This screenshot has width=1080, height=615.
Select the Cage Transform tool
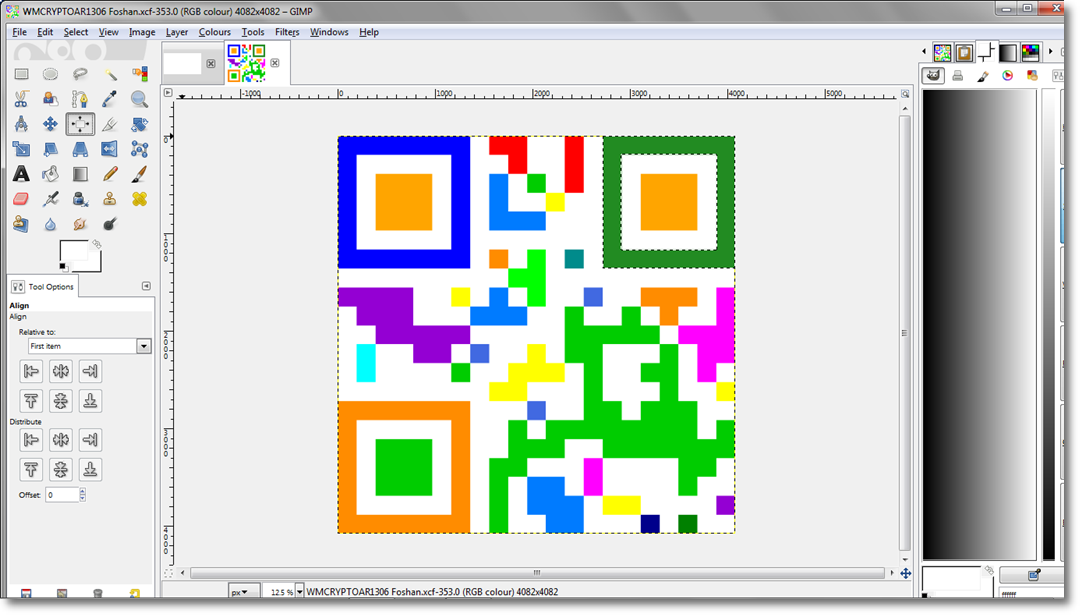tap(139, 149)
